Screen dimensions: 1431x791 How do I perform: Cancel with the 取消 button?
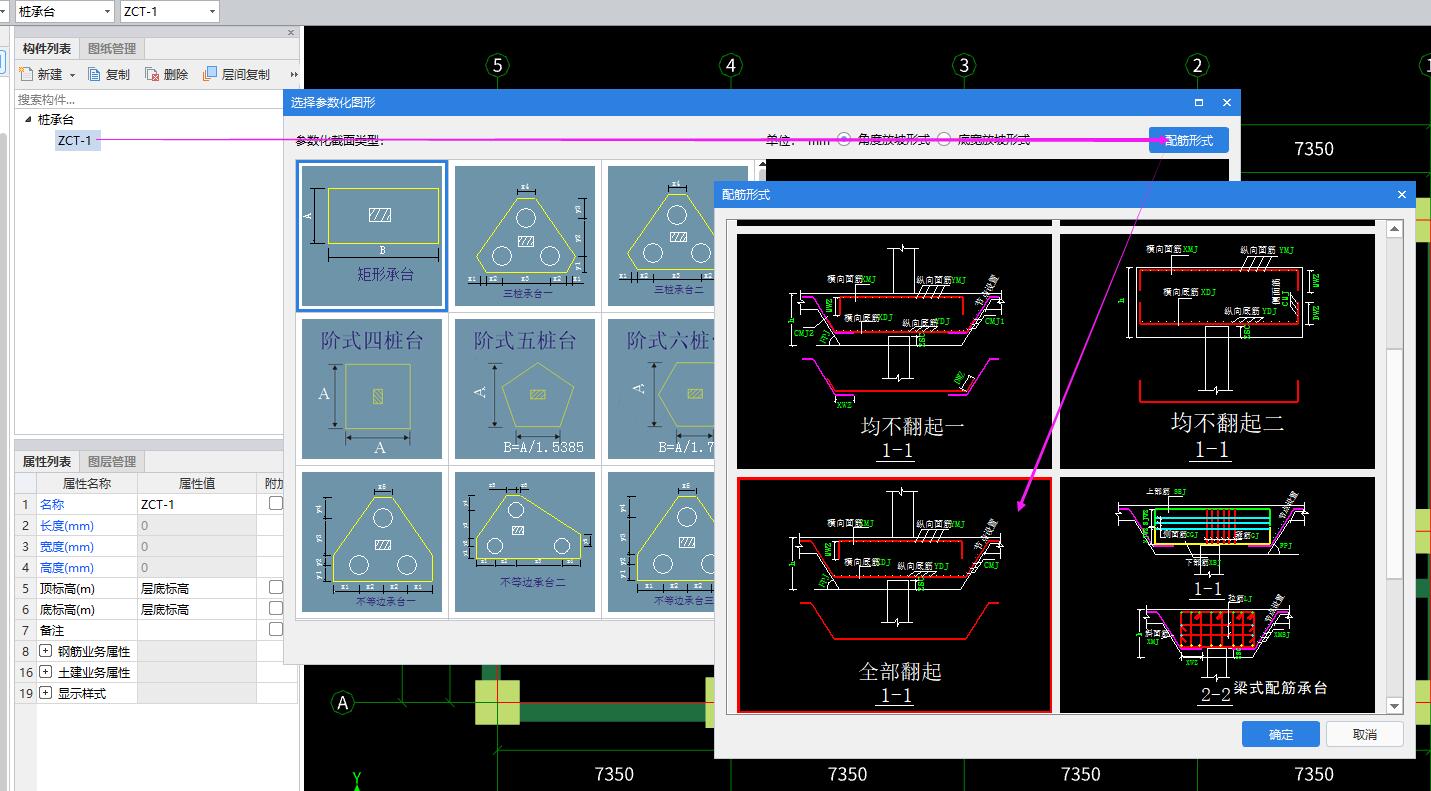click(x=1365, y=734)
